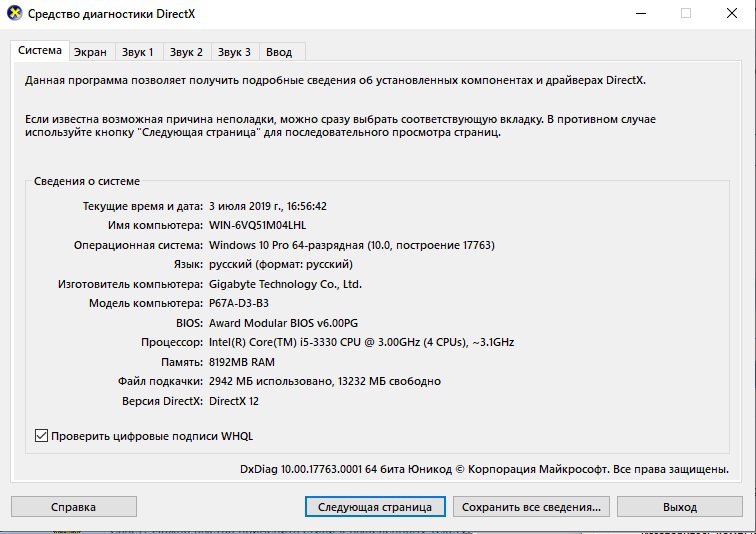
Task: Select computer name WIN-6VQ51M04LHL
Action: pyautogui.click(x=257, y=226)
